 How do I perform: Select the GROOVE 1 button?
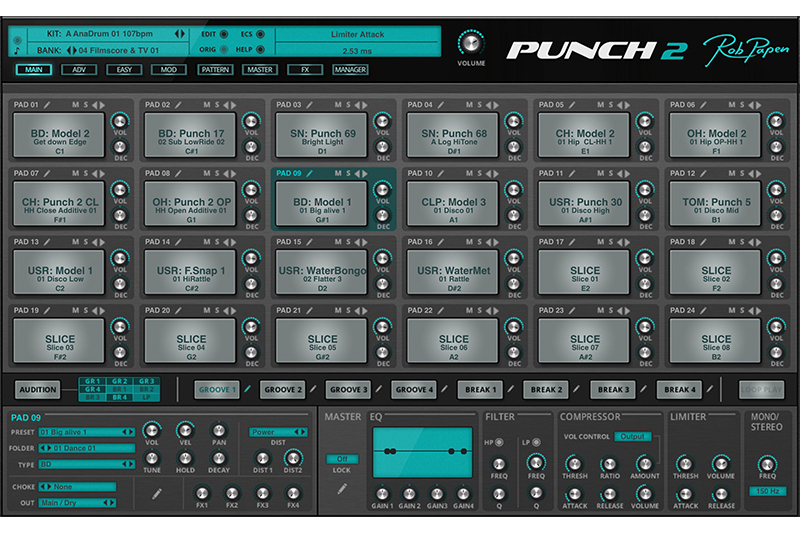217,390
